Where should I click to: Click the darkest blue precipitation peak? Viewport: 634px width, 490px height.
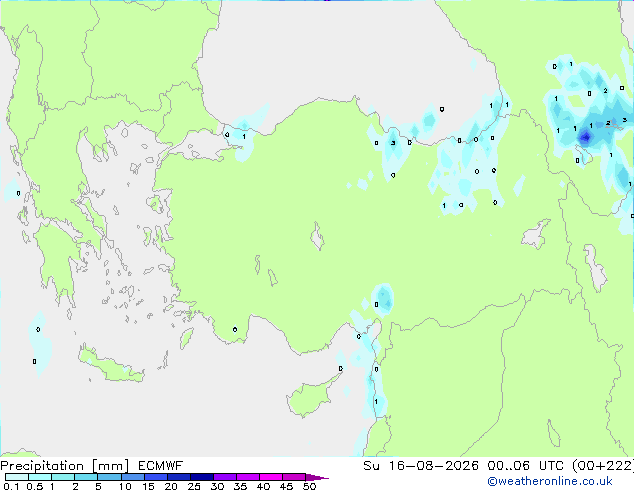[585, 137]
